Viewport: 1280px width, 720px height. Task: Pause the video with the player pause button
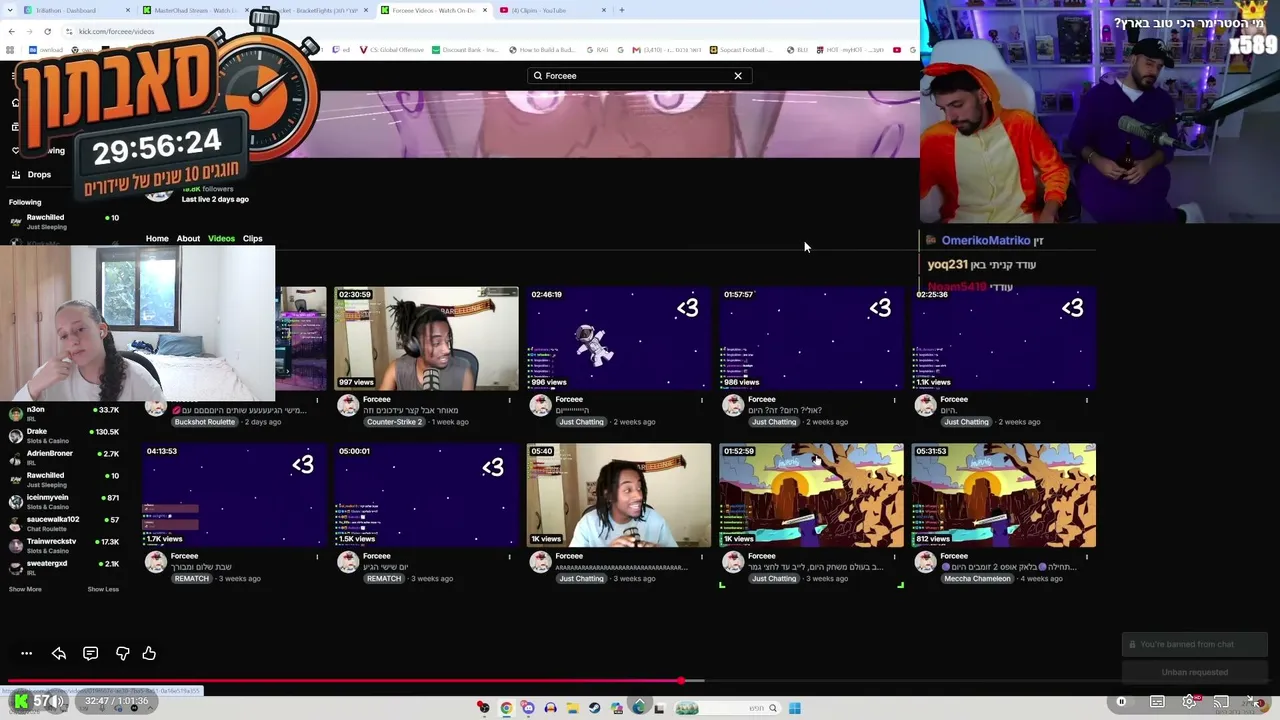point(1121,701)
